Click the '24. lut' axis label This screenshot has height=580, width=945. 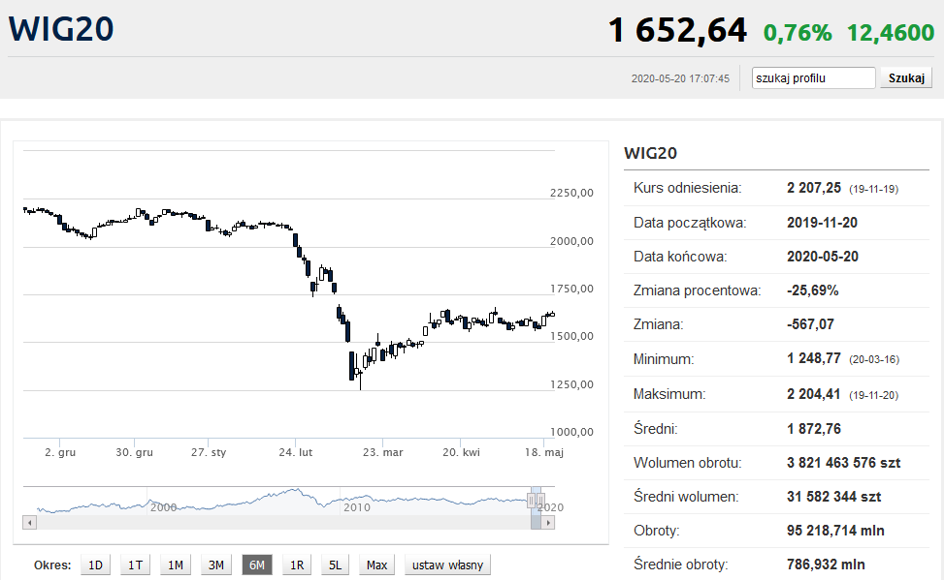295,452
